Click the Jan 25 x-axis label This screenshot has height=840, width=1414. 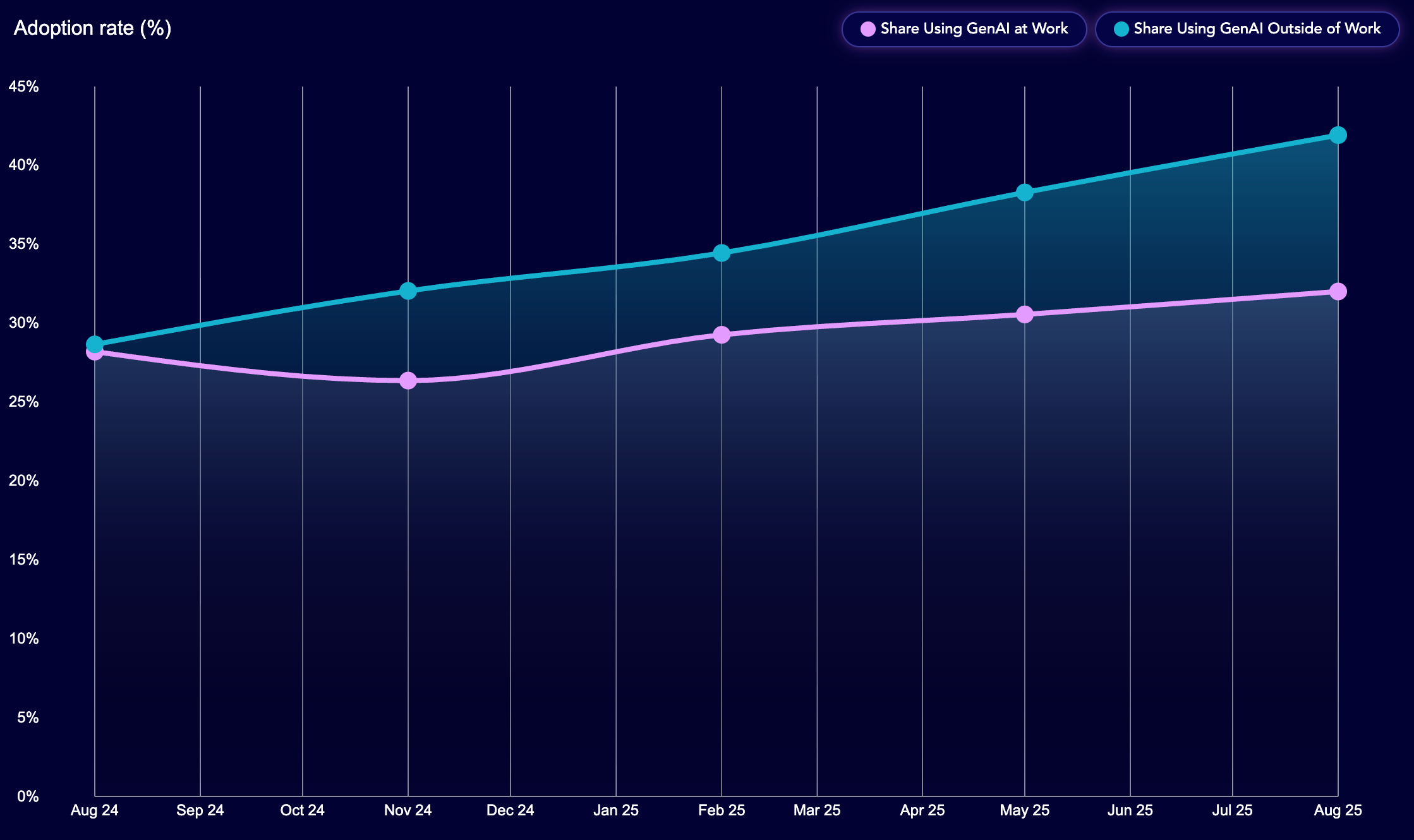616,810
